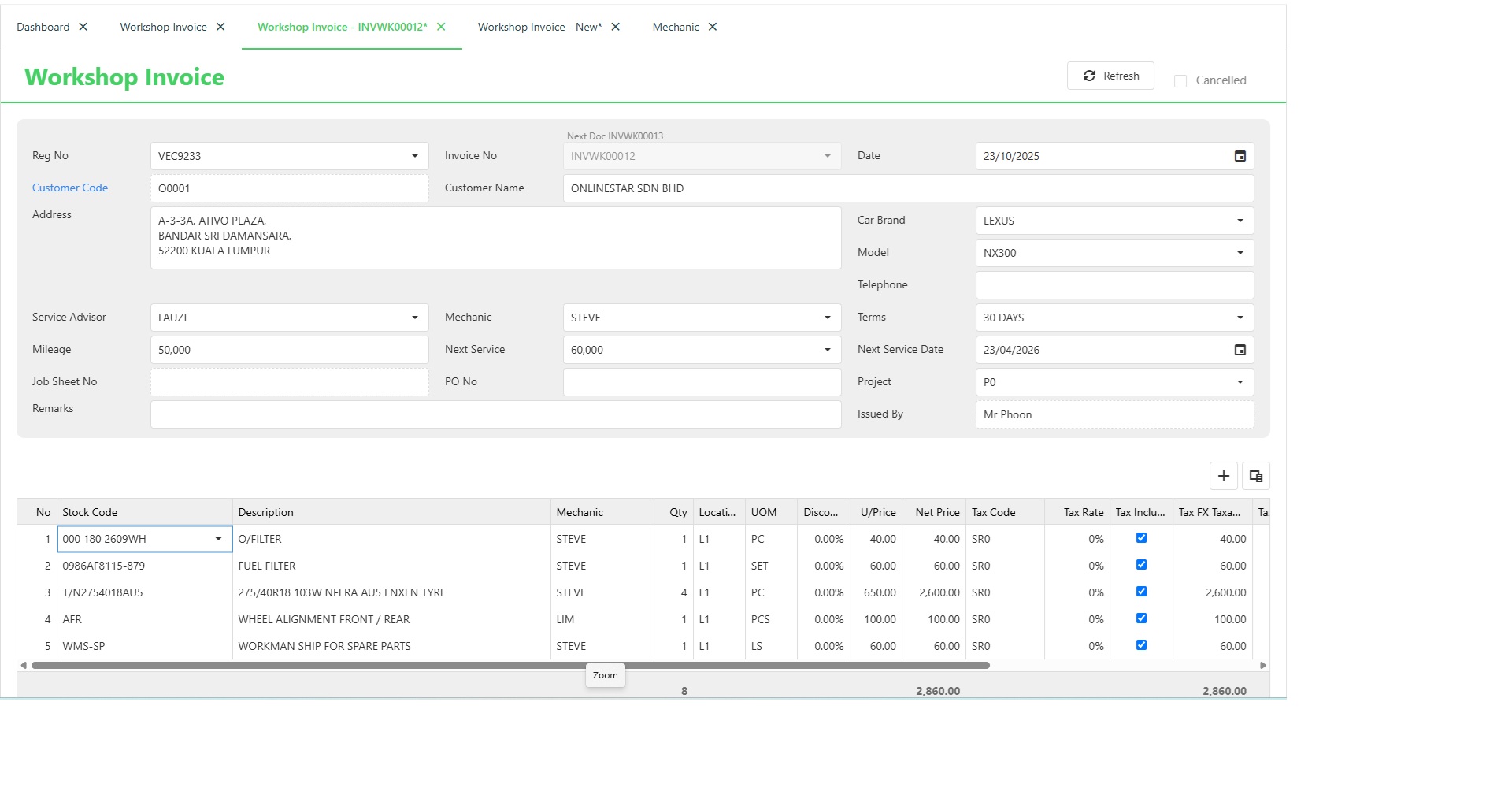This screenshot has width=1512, height=806.
Task: Expand the Terms dropdown
Action: tap(1240, 318)
